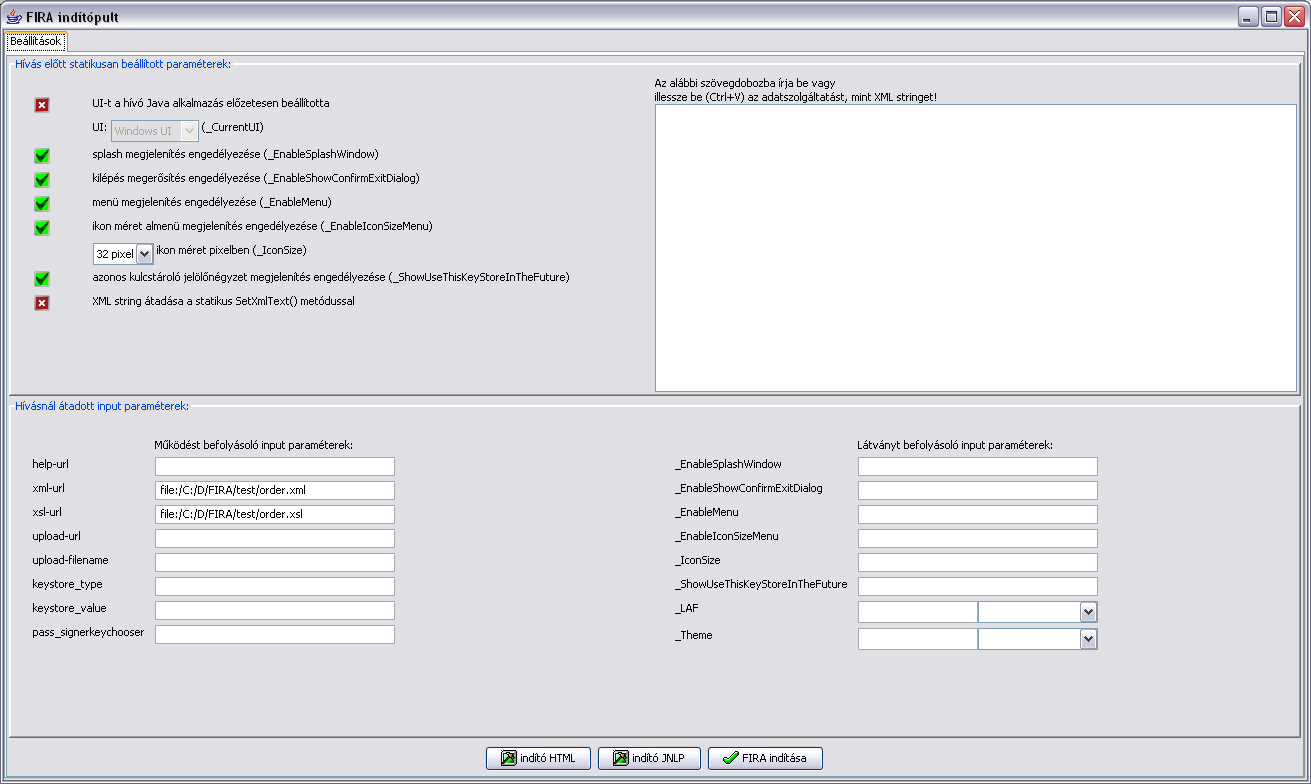Expand the _Theme combo box arrow
1311x784 pixels.
(x=1089, y=638)
